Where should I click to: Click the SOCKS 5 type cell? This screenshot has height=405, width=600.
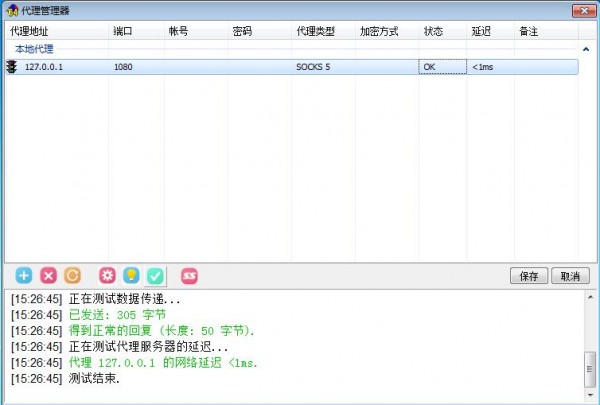tap(313, 67)
